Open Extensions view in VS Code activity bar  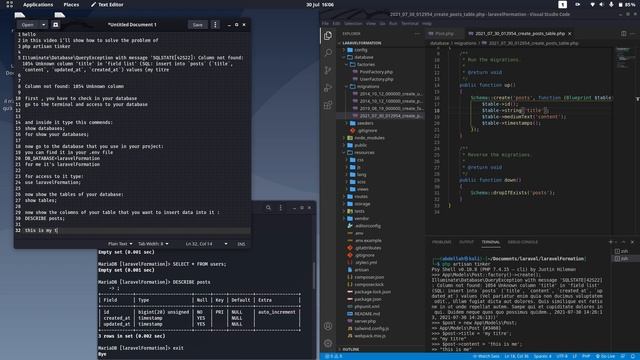coord(328,105)
